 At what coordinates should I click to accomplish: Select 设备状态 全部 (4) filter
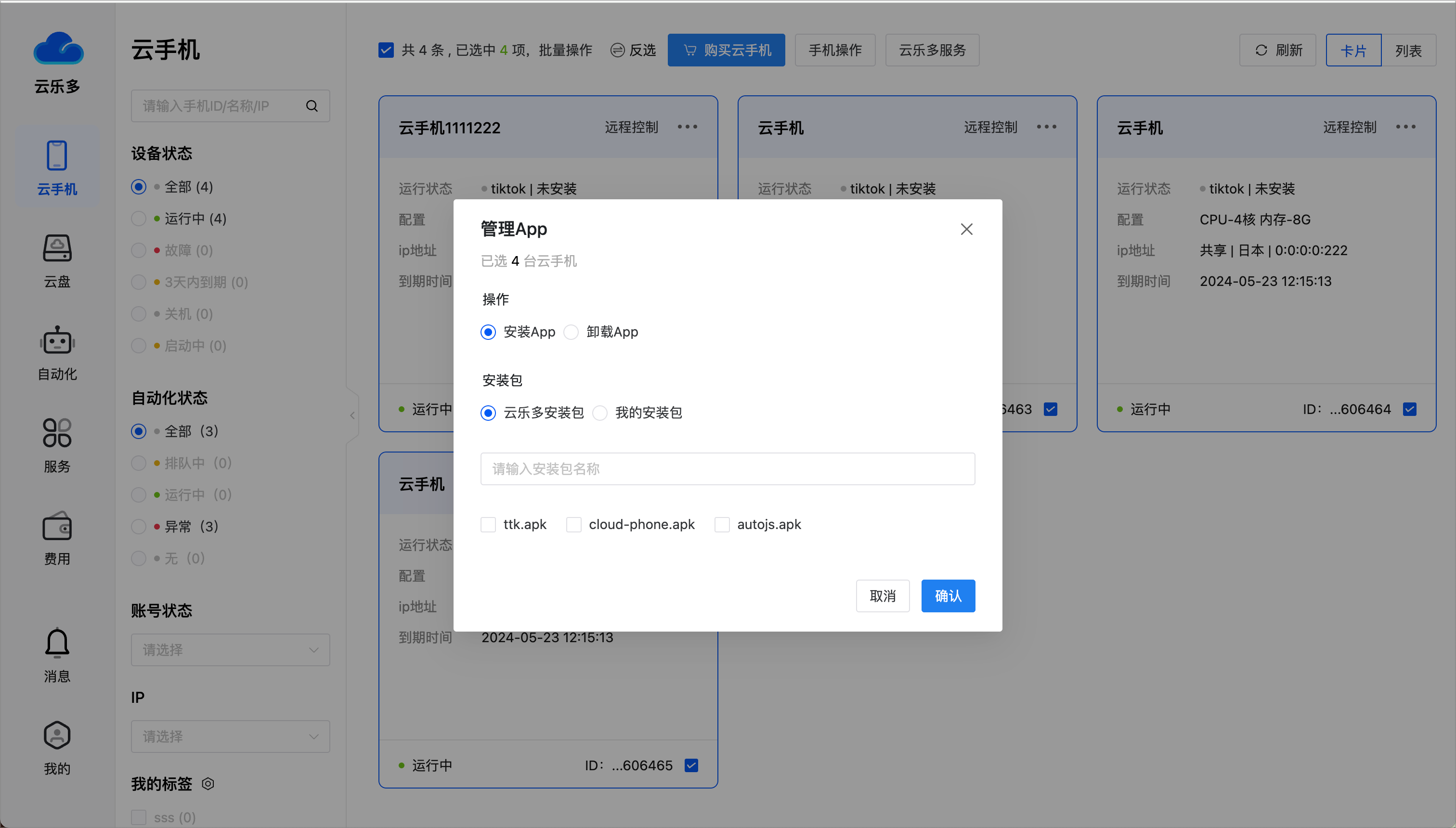click(x=138, y=186)
